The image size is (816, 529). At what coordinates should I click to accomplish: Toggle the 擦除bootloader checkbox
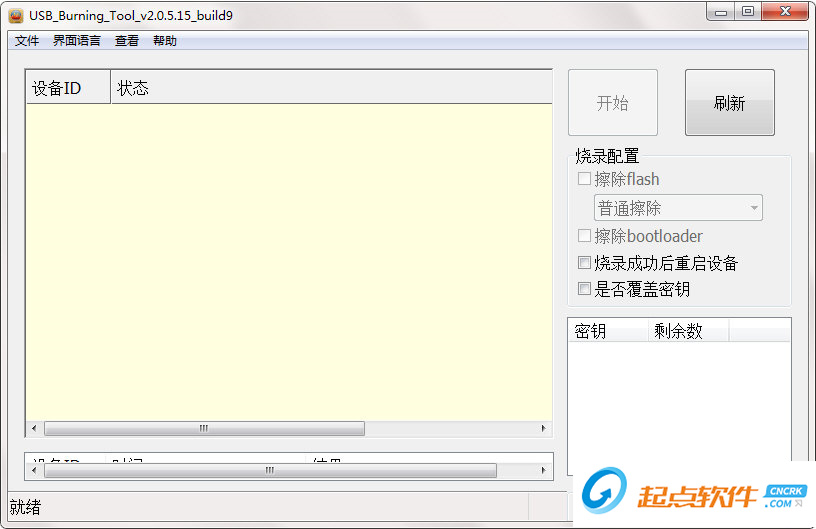tap(584, 236)
